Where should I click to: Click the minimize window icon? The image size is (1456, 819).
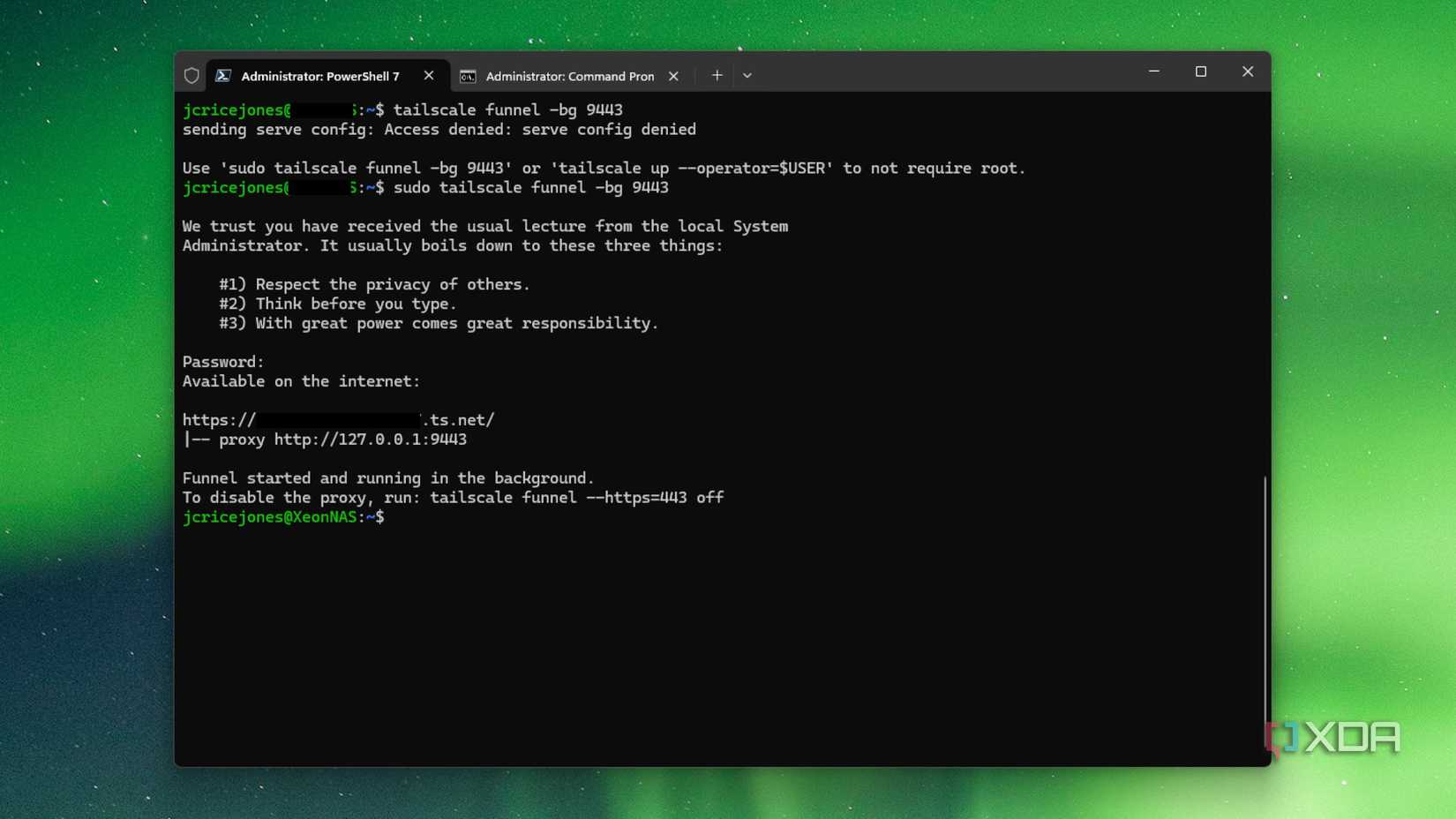pyautogui.click(x=1154, y=71)
